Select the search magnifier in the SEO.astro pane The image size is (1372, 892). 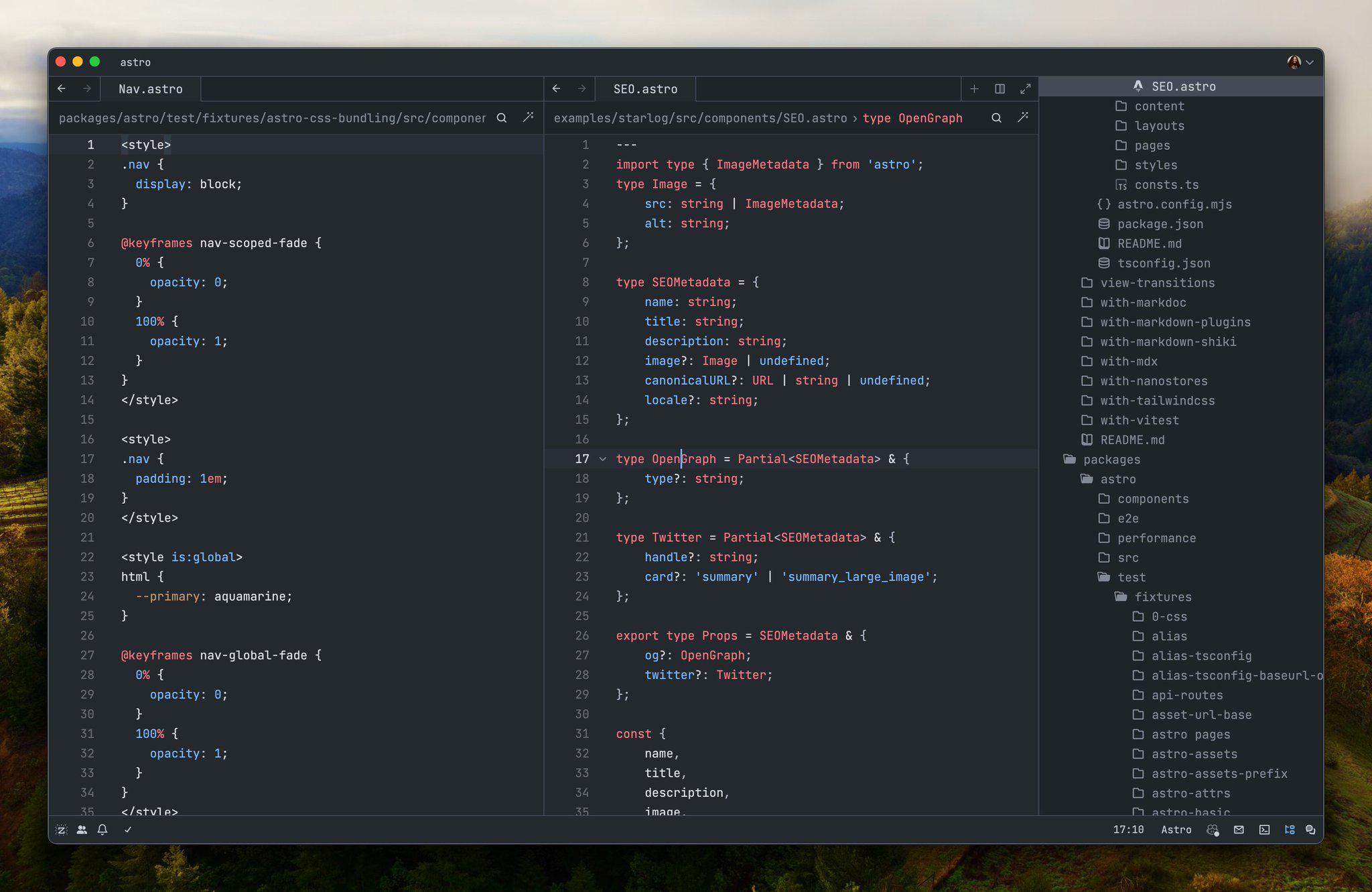[x=997, y=117]
